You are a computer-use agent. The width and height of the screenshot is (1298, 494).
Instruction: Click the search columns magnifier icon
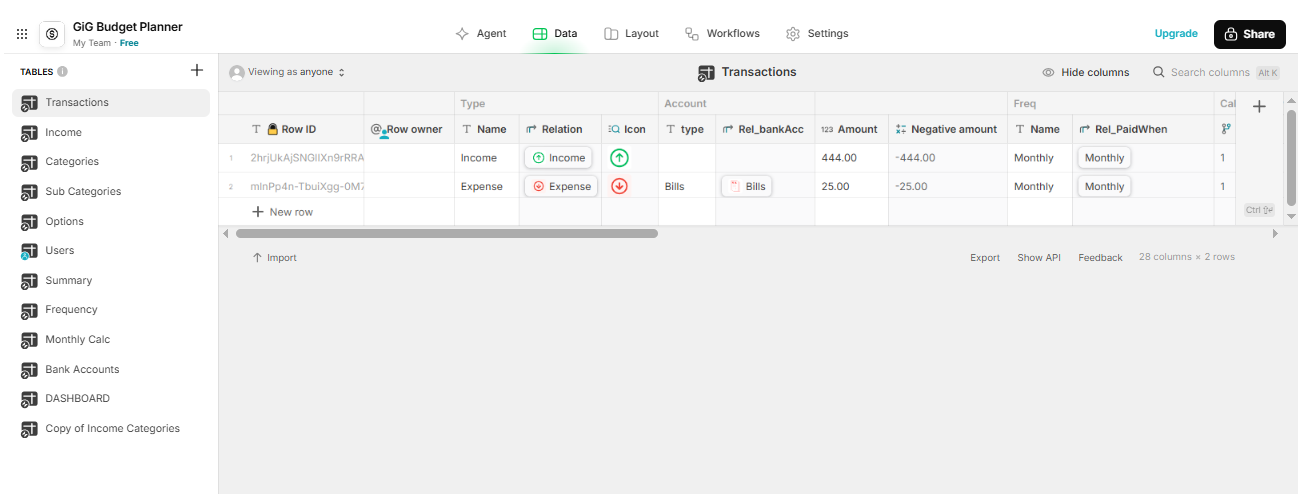[x=1159, y=72]
